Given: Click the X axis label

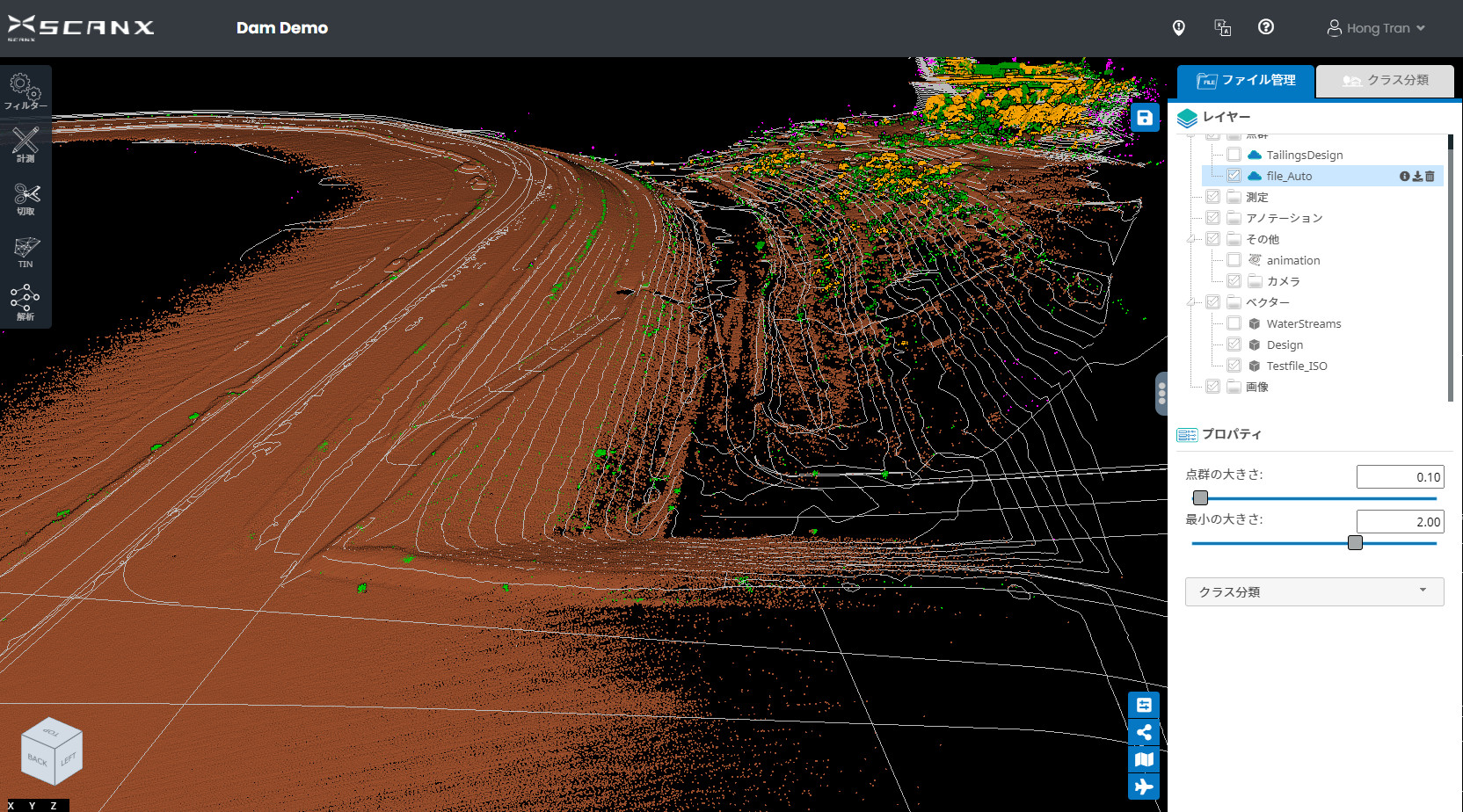Looking at the screenshot, I should pyautogui.click(x=11, y=806).
